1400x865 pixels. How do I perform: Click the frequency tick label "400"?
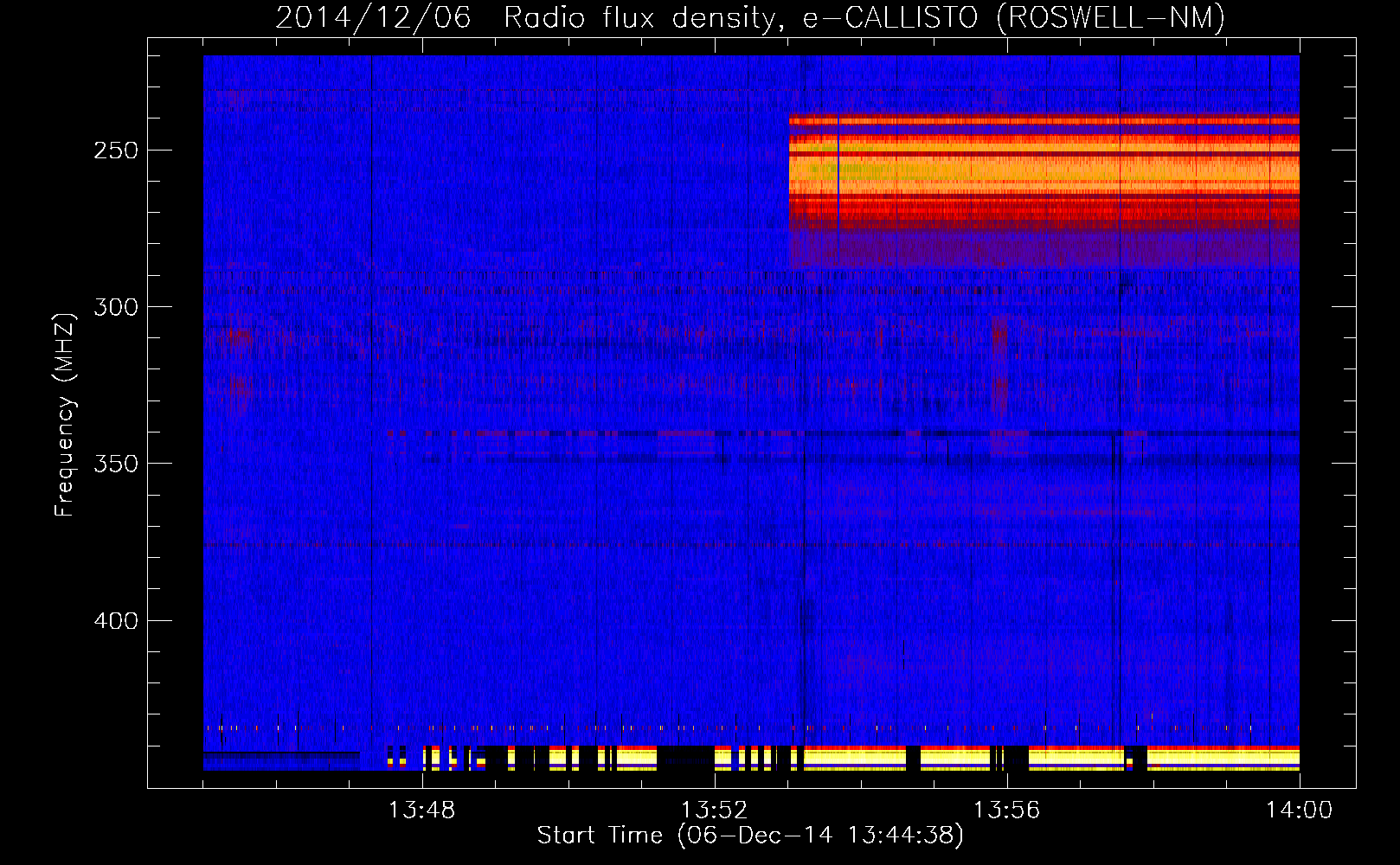[x=115, y=621]
